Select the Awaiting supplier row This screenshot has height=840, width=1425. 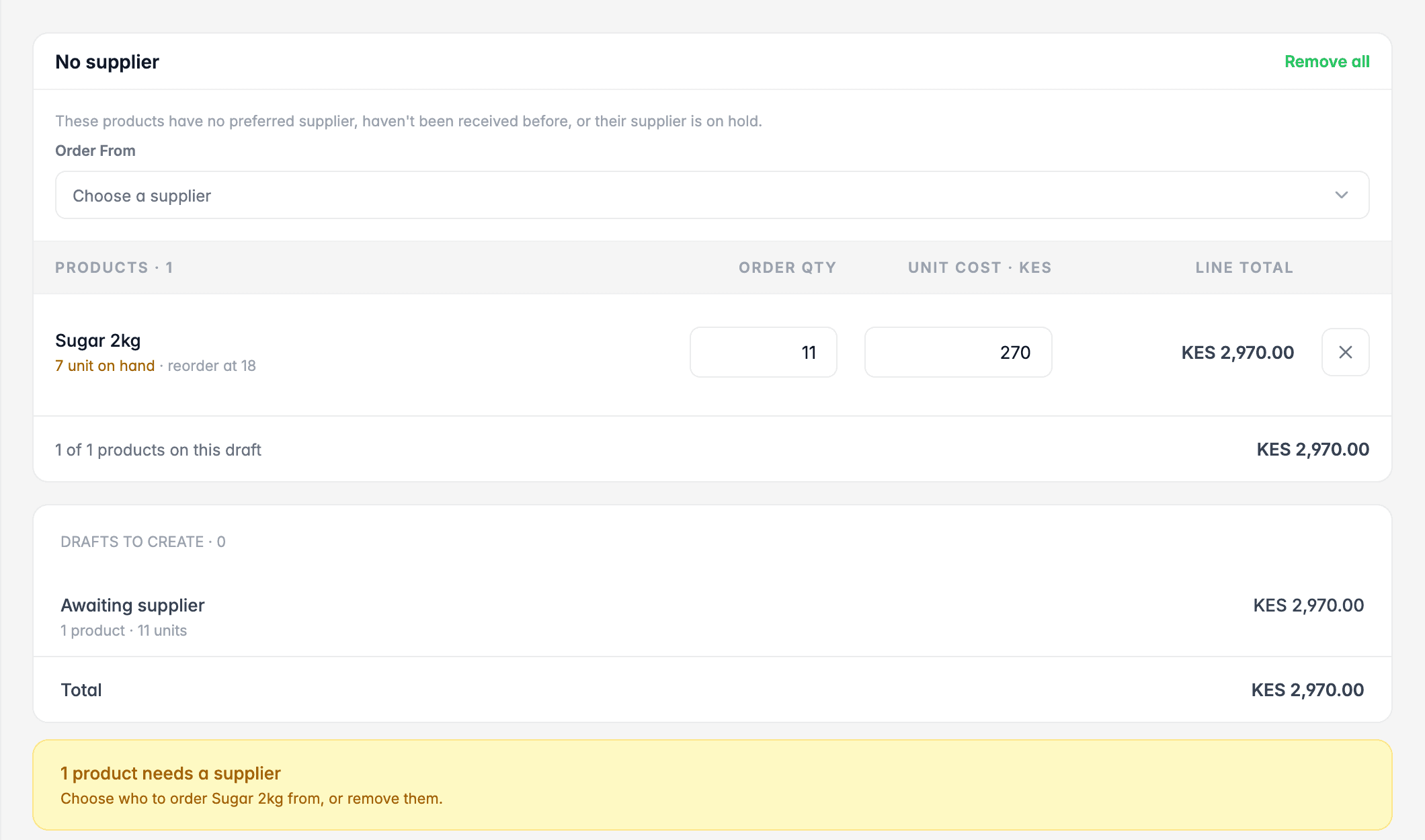click(712, 617)
